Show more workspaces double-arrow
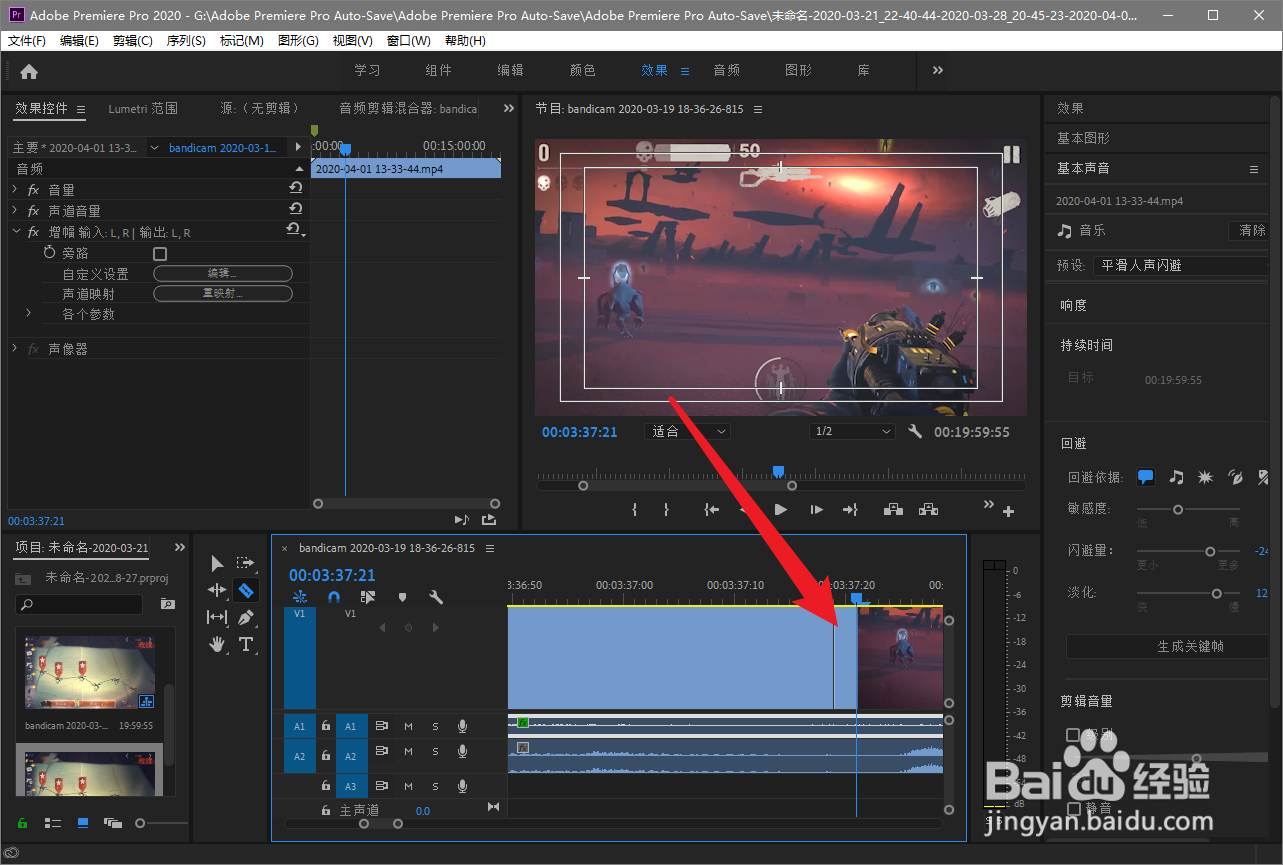Image resolution: width=1283 pixels, height=865 pixels. point(938,70)
